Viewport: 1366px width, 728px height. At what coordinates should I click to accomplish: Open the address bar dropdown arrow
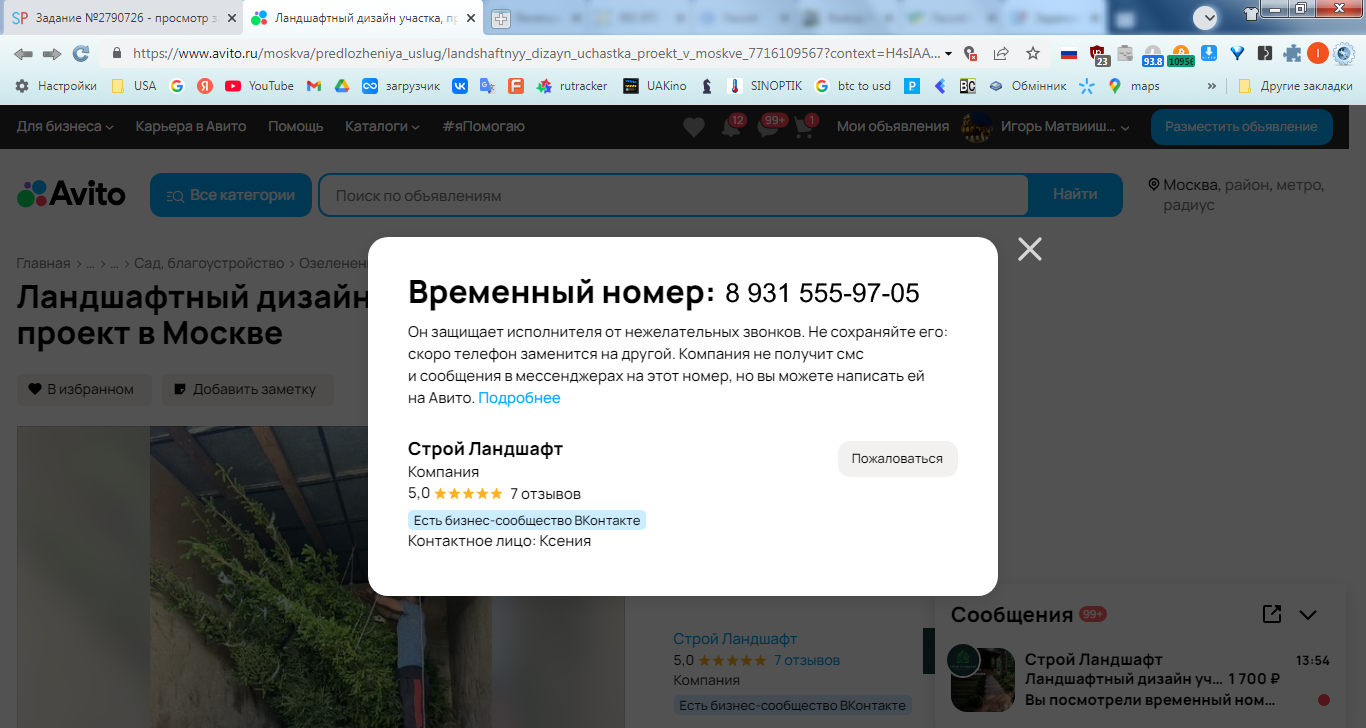click(948, 54)
